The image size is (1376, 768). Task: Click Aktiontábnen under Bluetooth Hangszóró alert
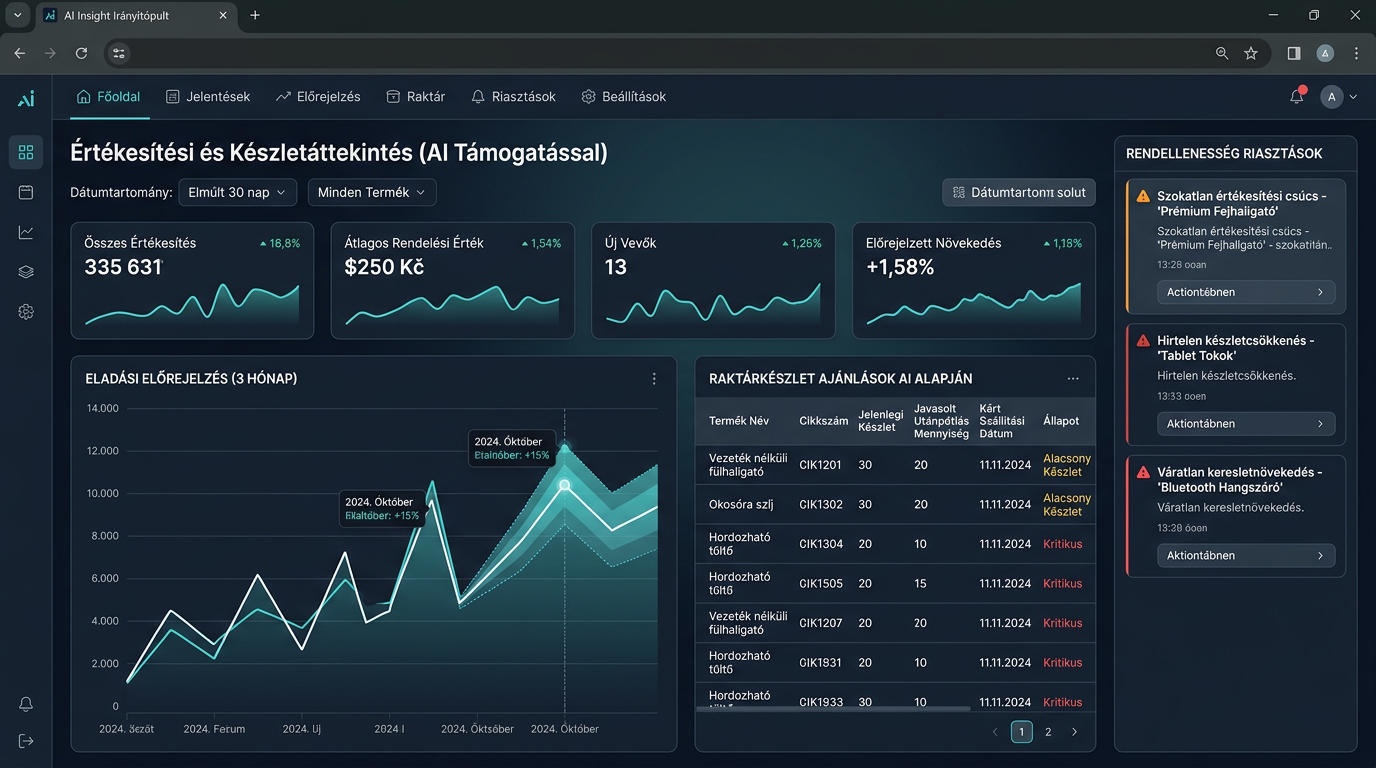pyautogui.click(x=1246, y=555)
